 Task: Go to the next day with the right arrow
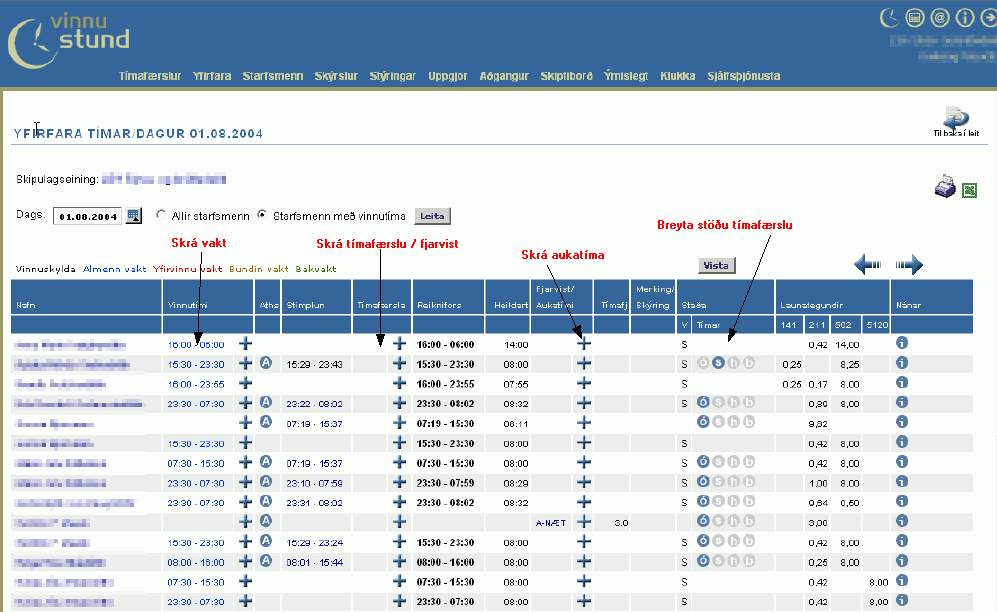coord(909,264)
